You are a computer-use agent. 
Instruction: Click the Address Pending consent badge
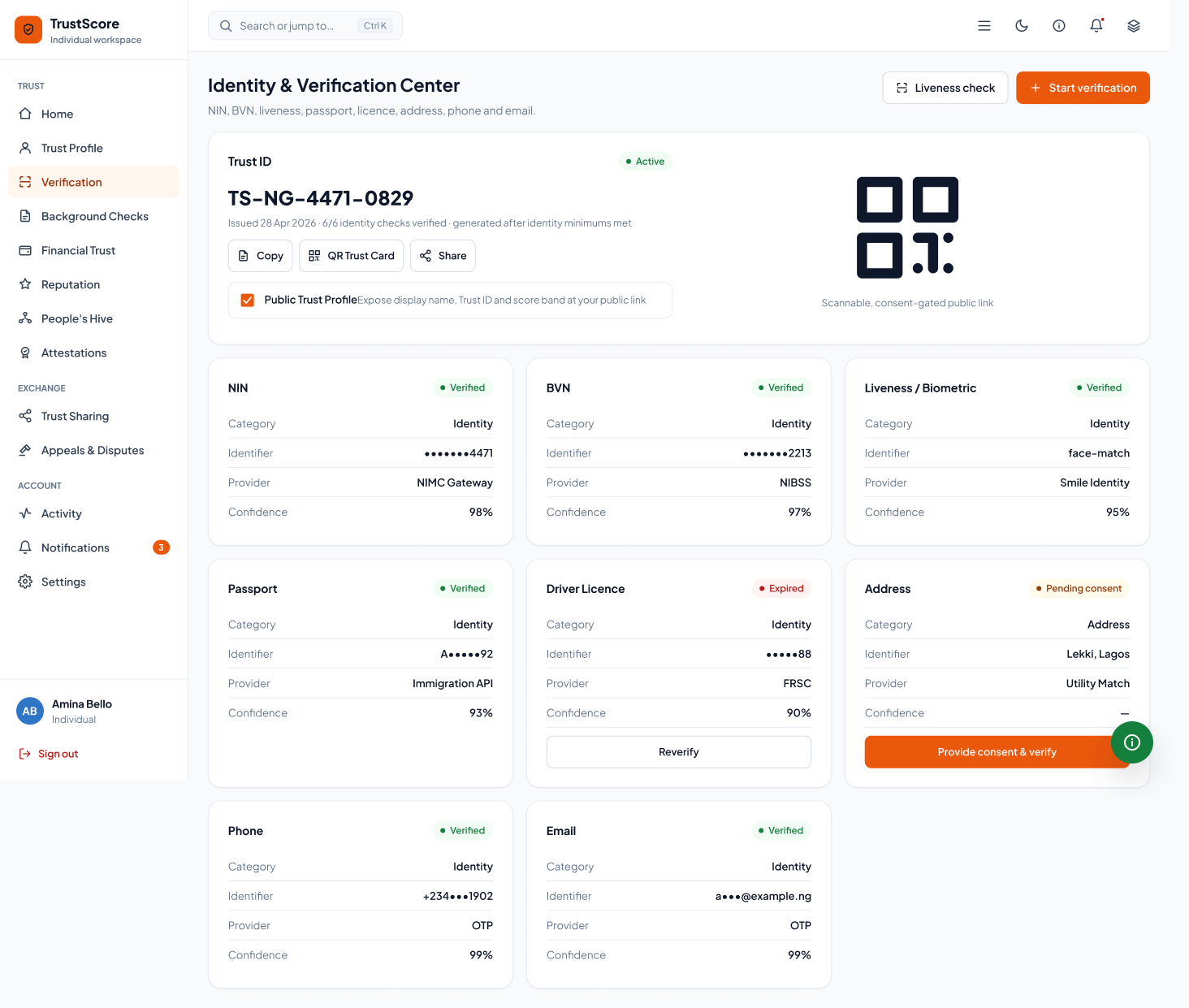1079,588
